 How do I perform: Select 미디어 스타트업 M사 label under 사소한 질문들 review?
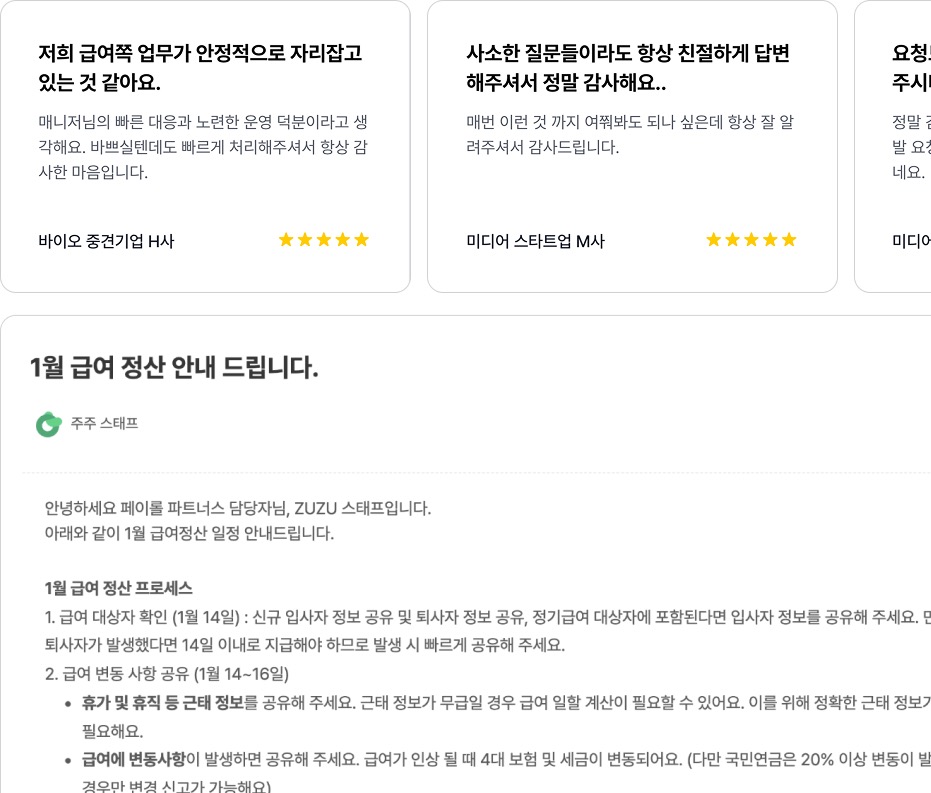tap(535, 241)
